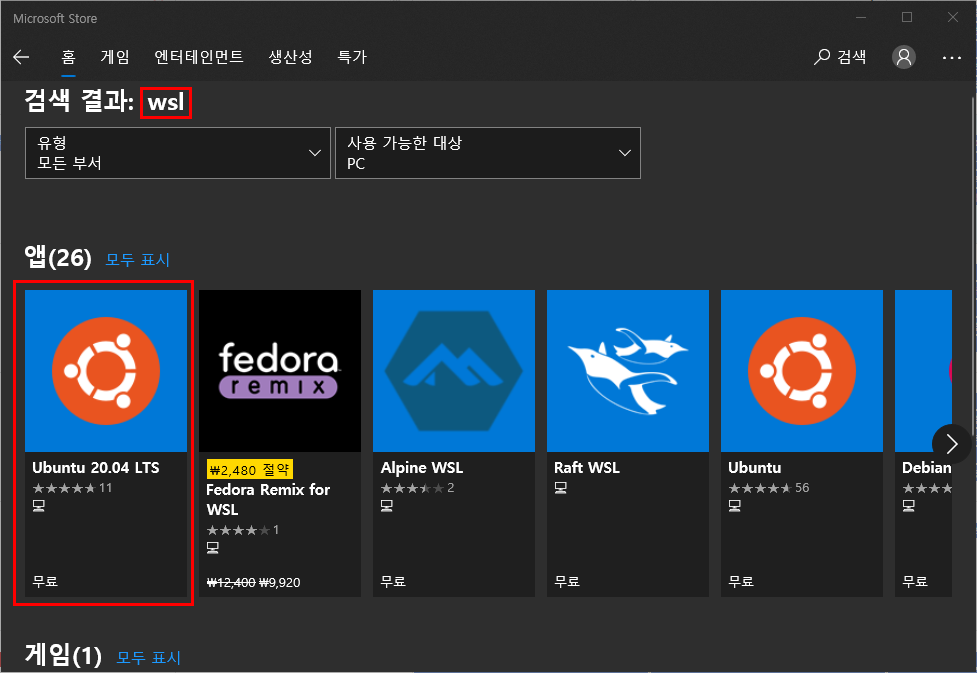Click the 앱(26) section heading
The width and height of the screenshot is (977, 673).
[x=58, y=257]
